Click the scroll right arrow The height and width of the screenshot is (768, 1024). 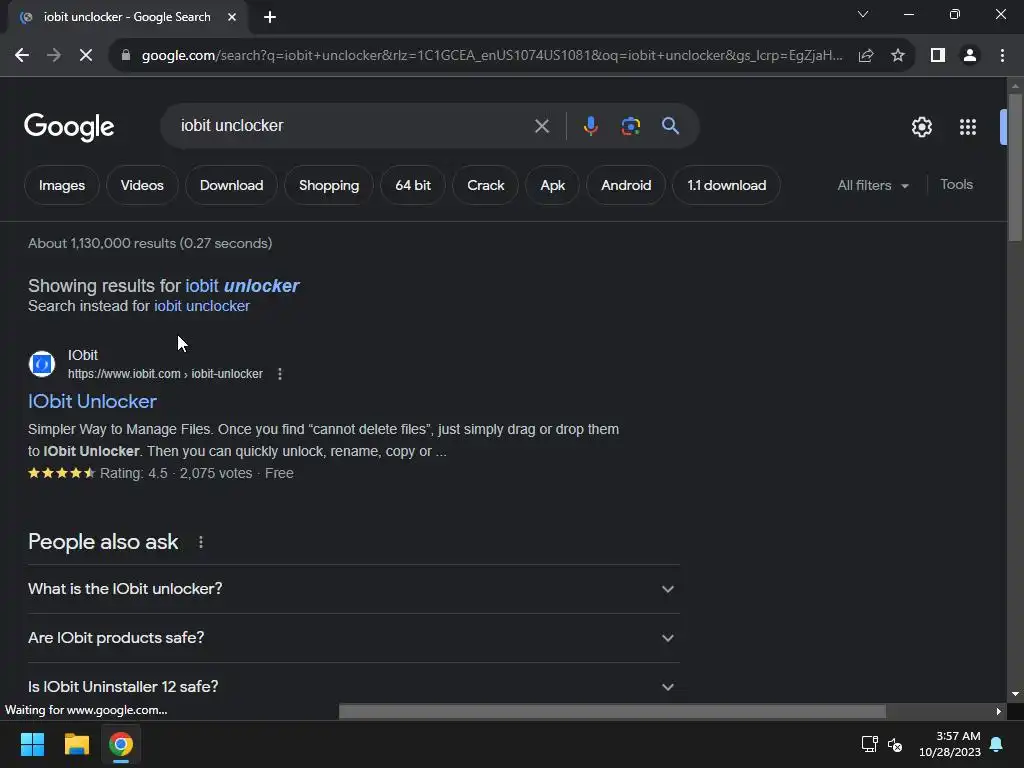click(998, 711)
